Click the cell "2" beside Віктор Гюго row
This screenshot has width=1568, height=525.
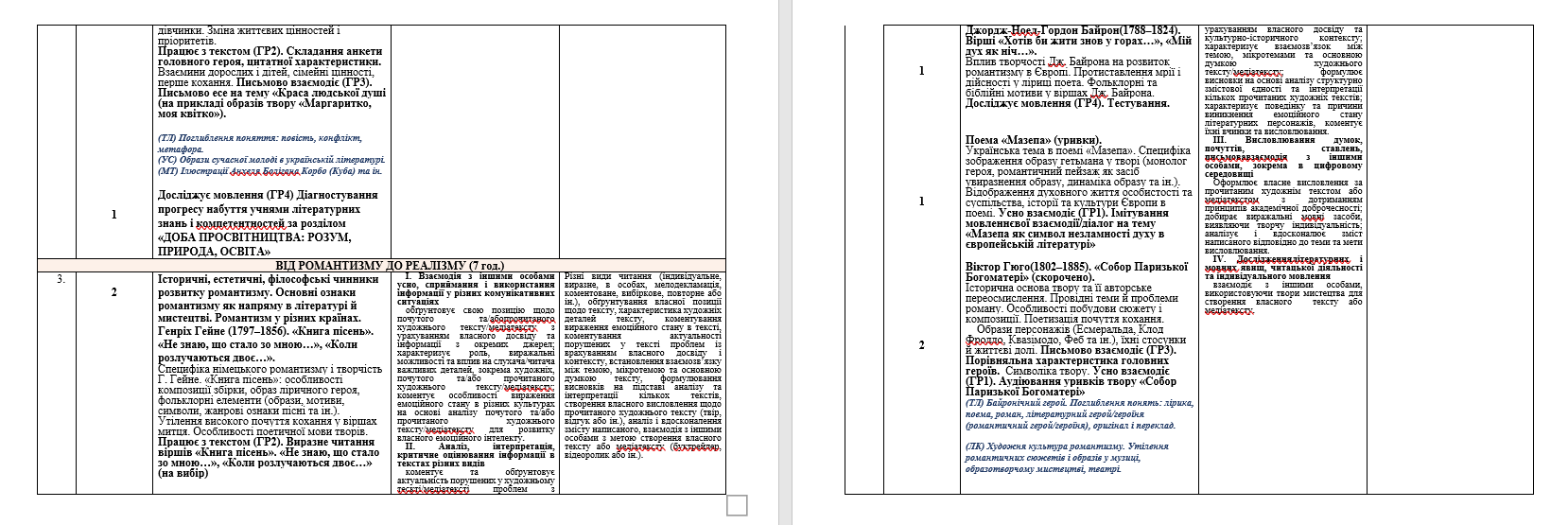click(x=922, y=345)
